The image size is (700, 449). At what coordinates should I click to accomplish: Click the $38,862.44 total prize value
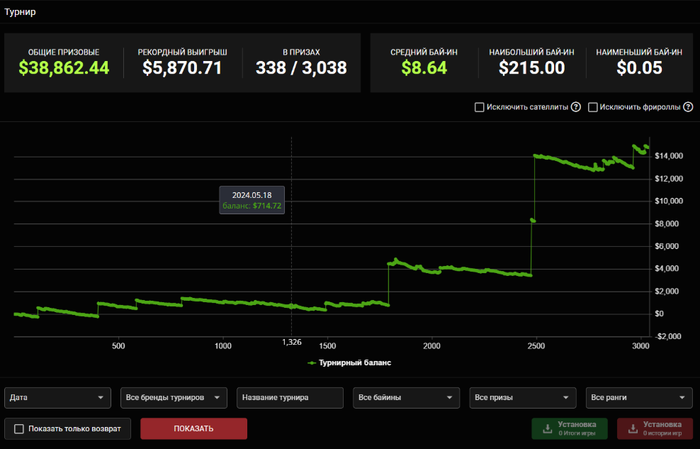[x=64, y=68]
